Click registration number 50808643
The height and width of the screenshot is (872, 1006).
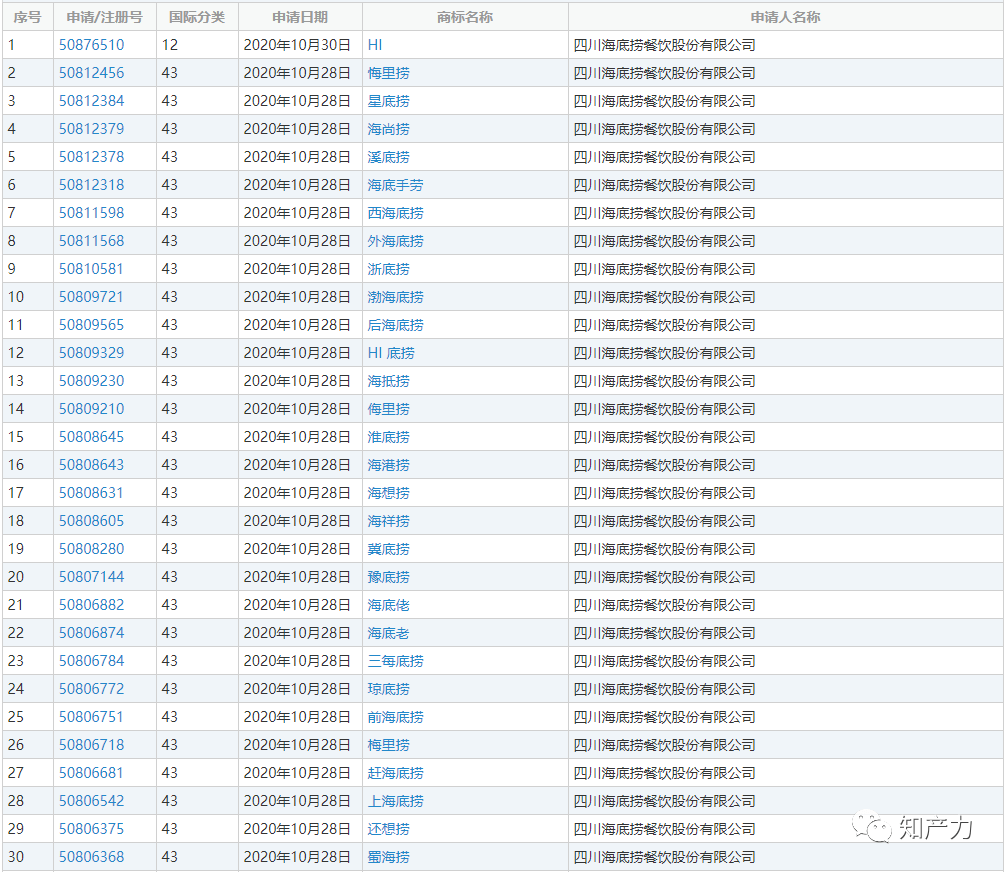pos(92,465)
